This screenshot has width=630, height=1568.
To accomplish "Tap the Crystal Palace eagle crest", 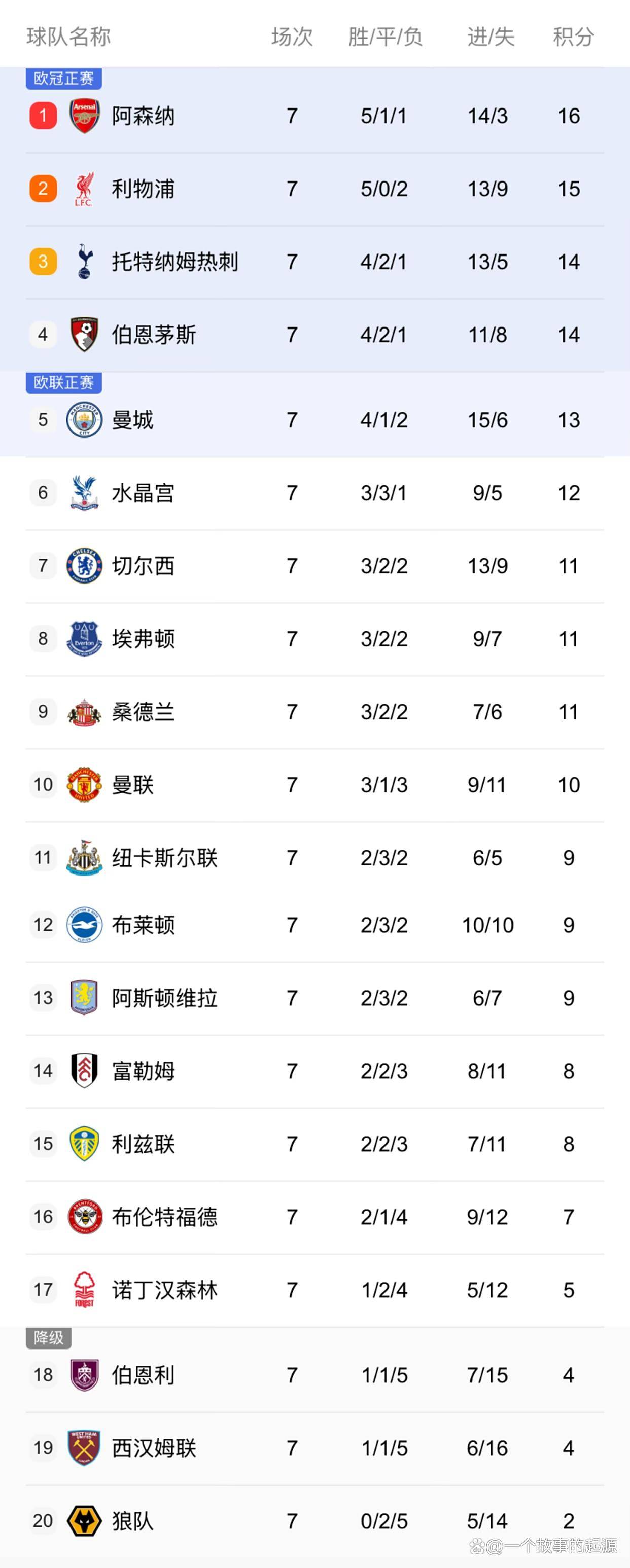I will point(84,492).
